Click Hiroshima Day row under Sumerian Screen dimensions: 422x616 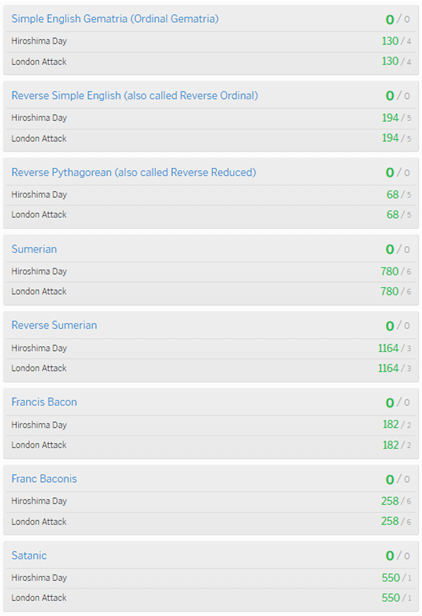pyautogui.click(x=211, y=271)
